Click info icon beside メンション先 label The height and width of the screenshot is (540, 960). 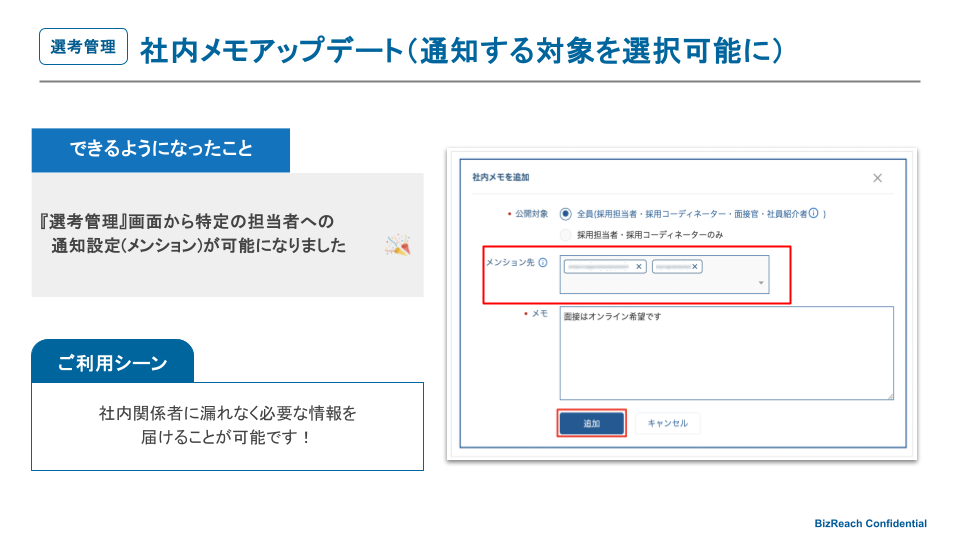pos(542,263)
